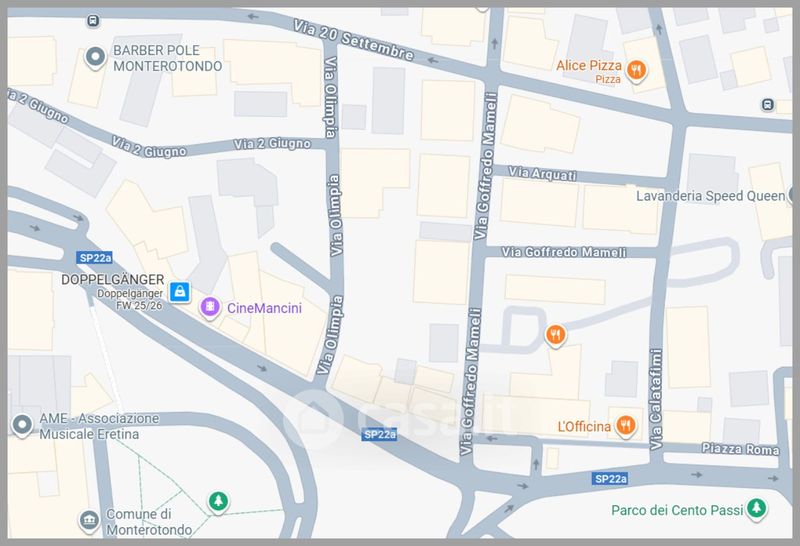
Task: Select the green park marker near Comune
Action: point(218,502)
